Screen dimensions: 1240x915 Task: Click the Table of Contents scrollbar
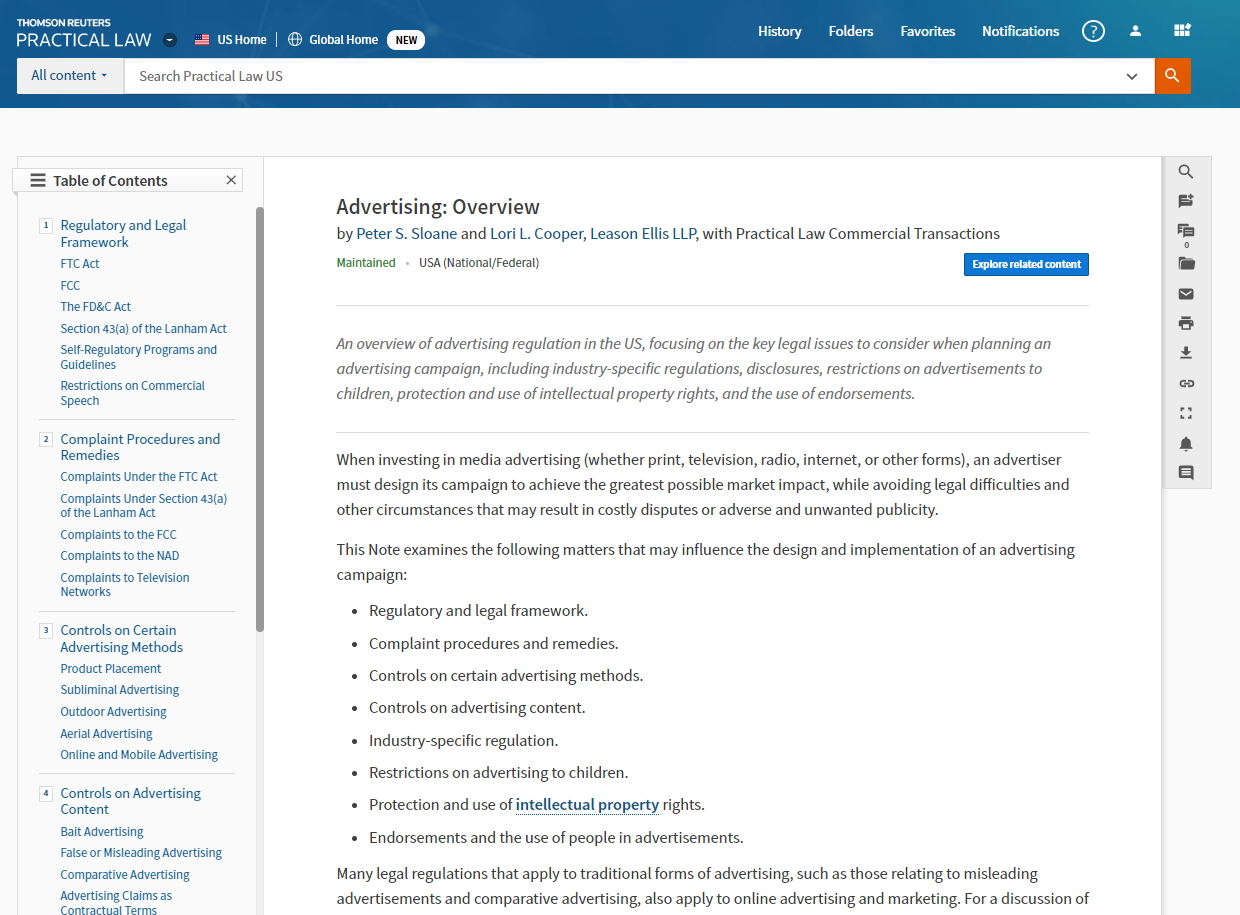(260, 420)
